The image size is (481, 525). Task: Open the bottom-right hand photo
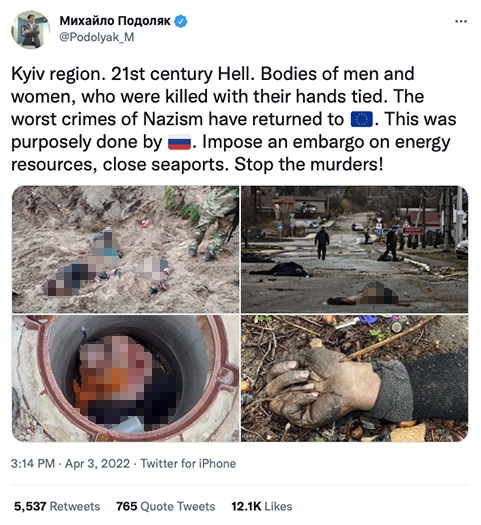pyautogui.click(x=354, y=378)
